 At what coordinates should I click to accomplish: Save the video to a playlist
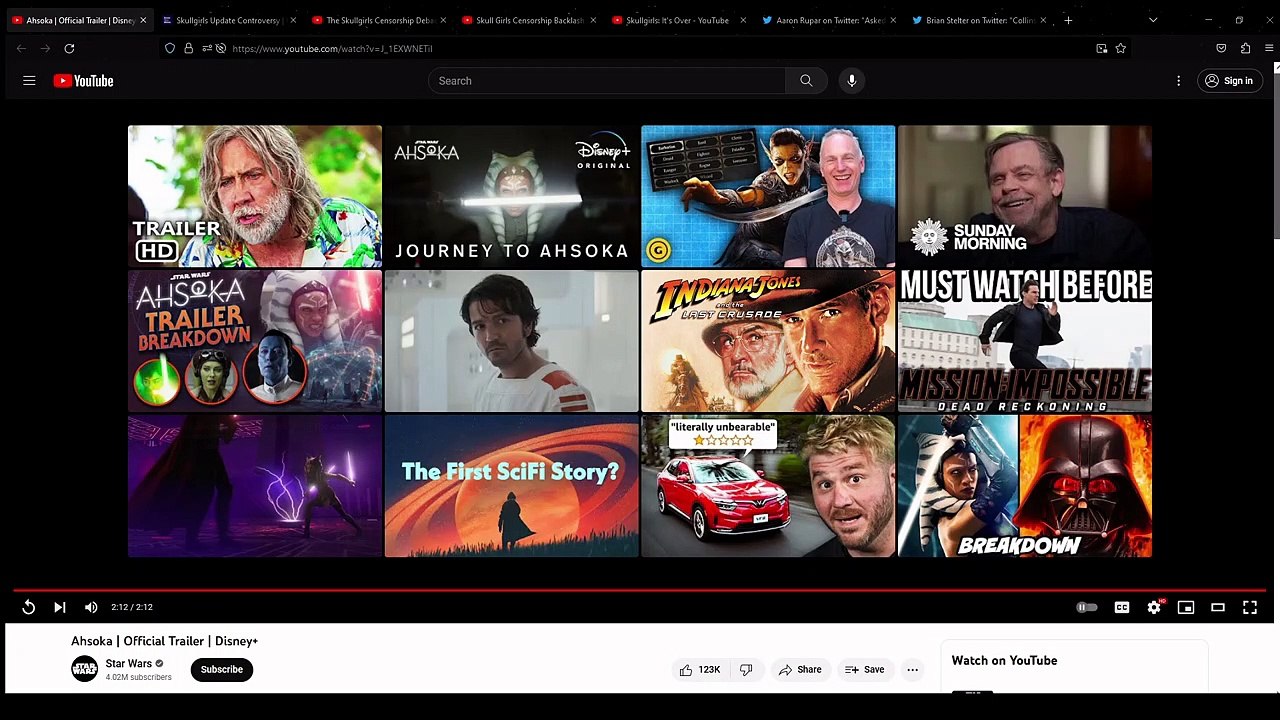click(865, 670)
